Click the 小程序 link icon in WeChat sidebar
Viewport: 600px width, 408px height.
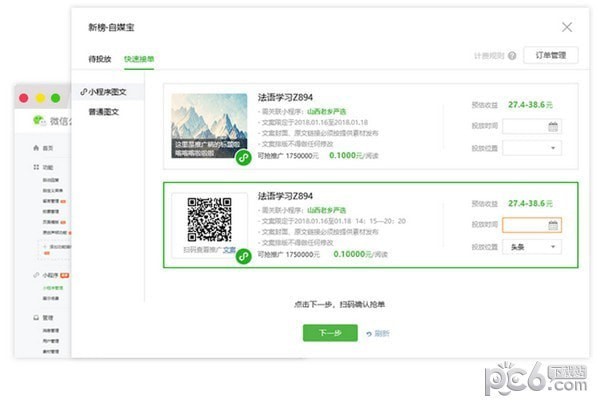pos(36,275)
